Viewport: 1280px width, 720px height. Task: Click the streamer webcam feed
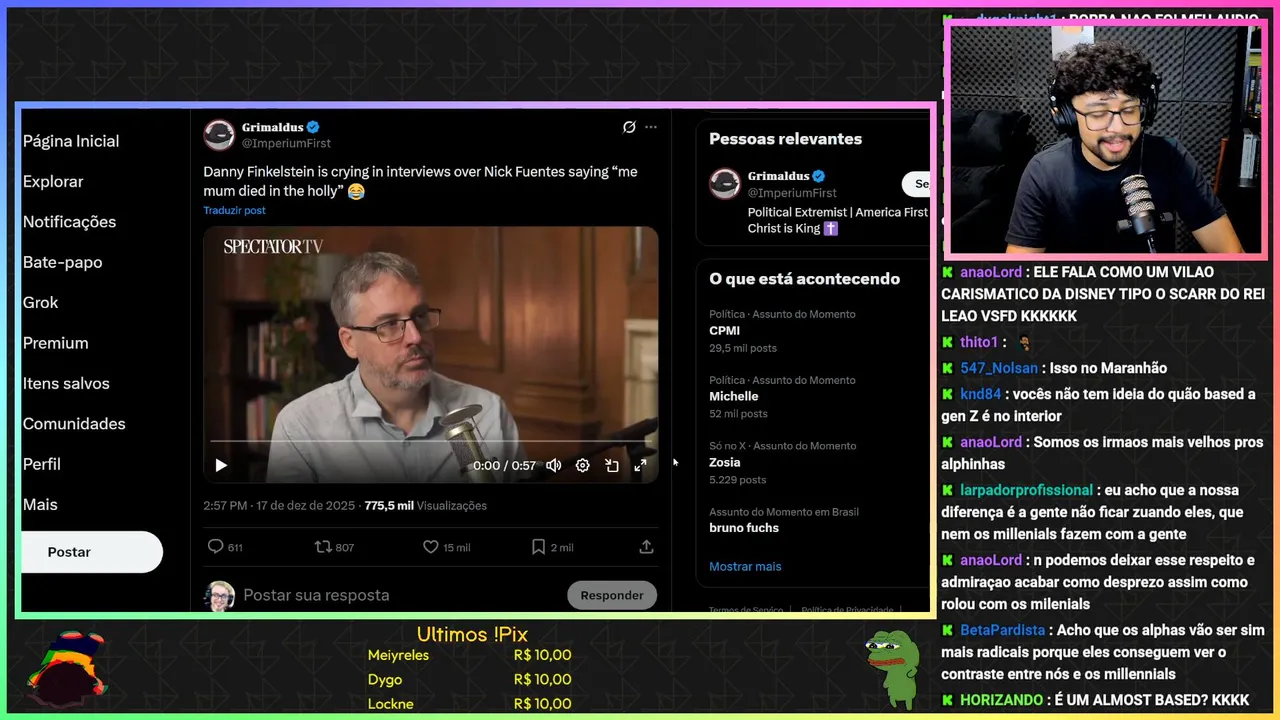1105,138
